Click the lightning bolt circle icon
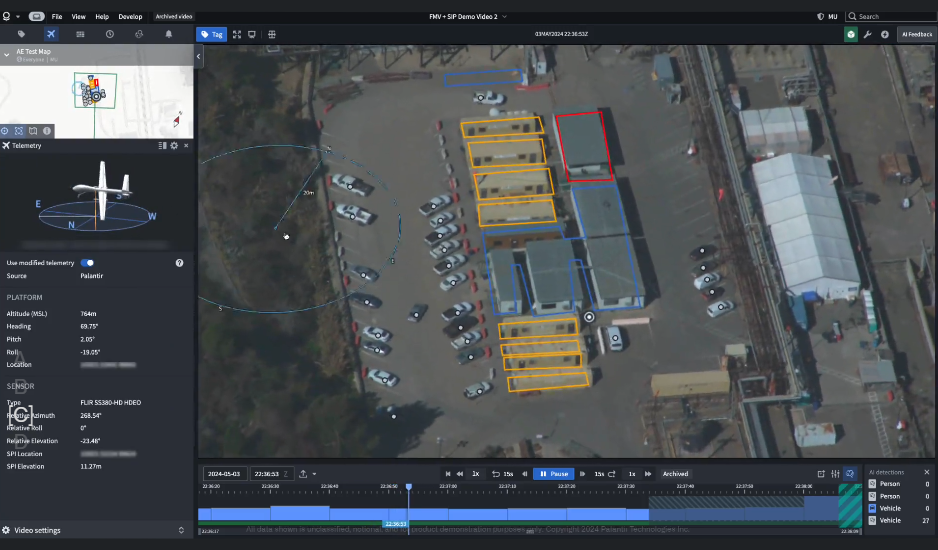Screen dimensions: 938x550 [x=885, y=35]
